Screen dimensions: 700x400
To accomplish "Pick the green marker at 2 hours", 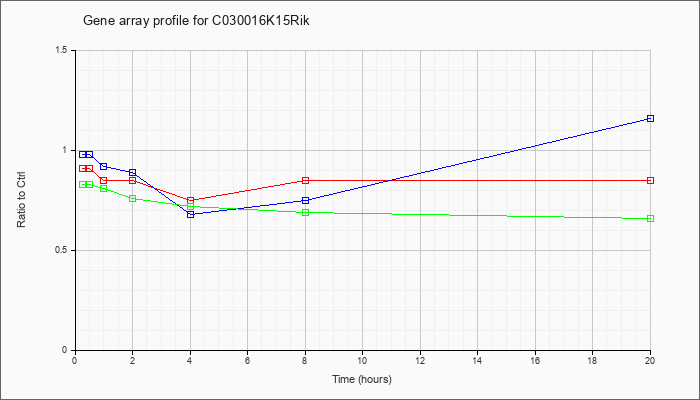I will tap(133, 198).
